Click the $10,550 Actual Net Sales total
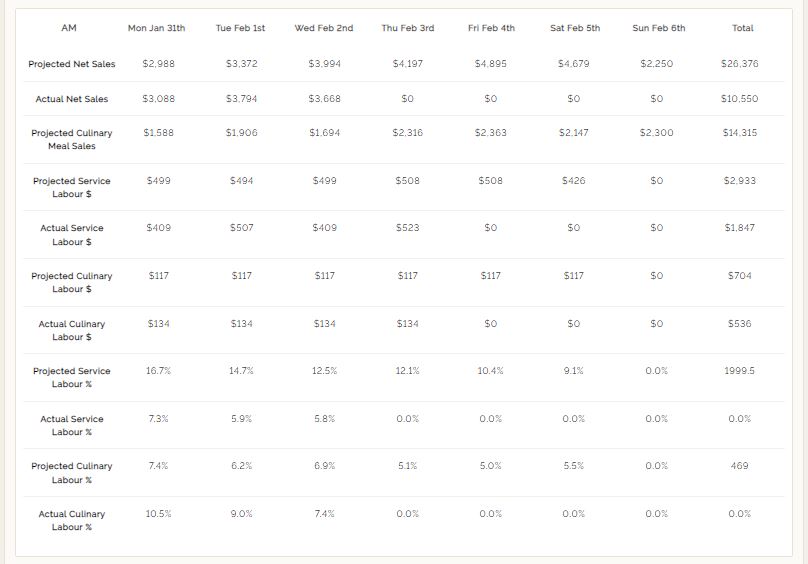The width and height of the screenshot is (808, 564). point(739,99)
